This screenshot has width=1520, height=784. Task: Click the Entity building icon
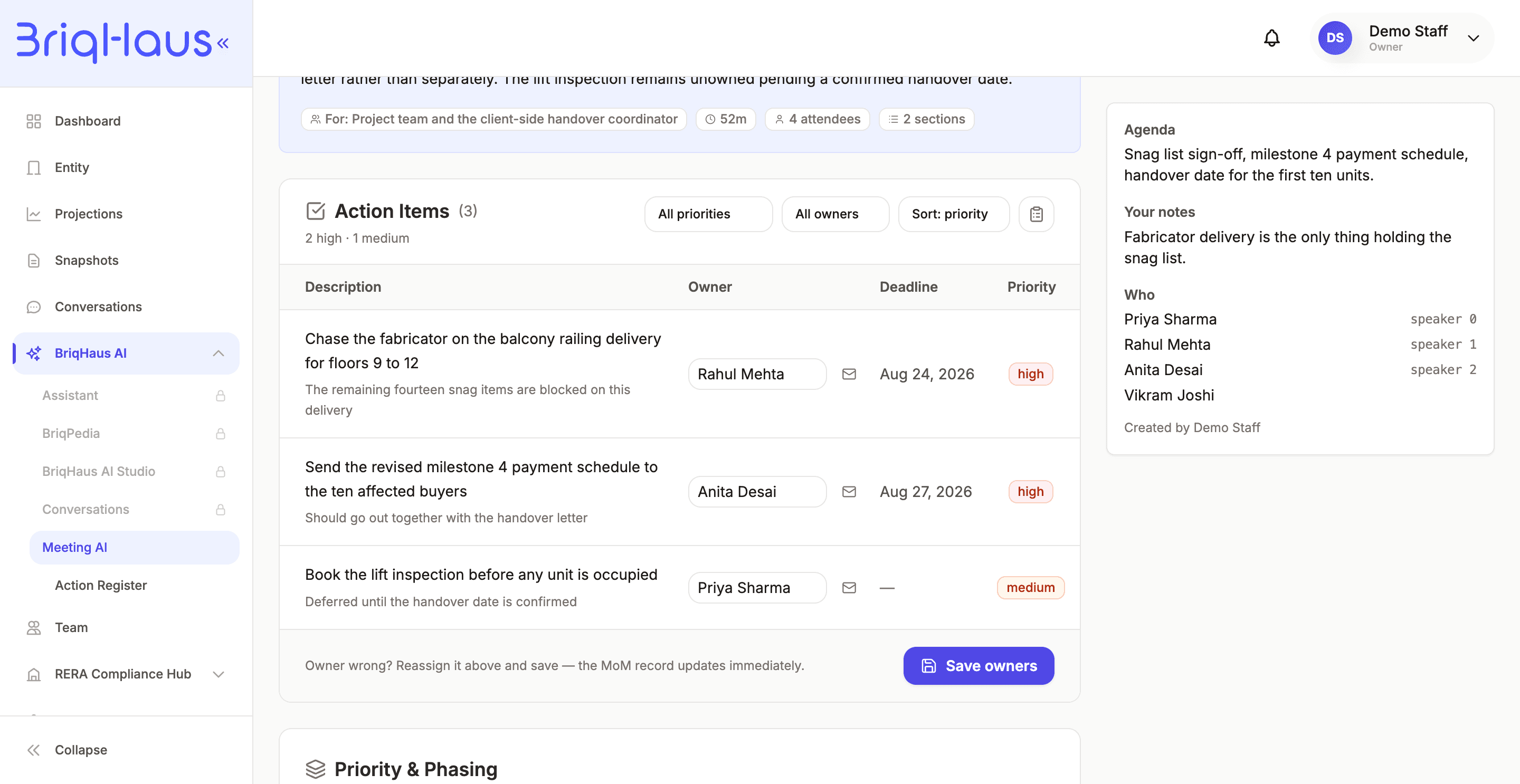(34, 168)
